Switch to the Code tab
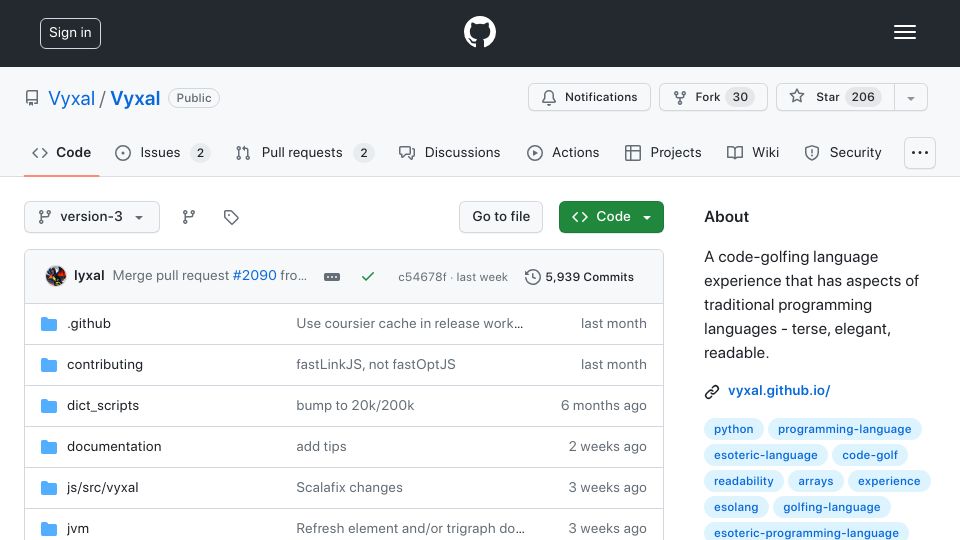 [x=61, y=152]
